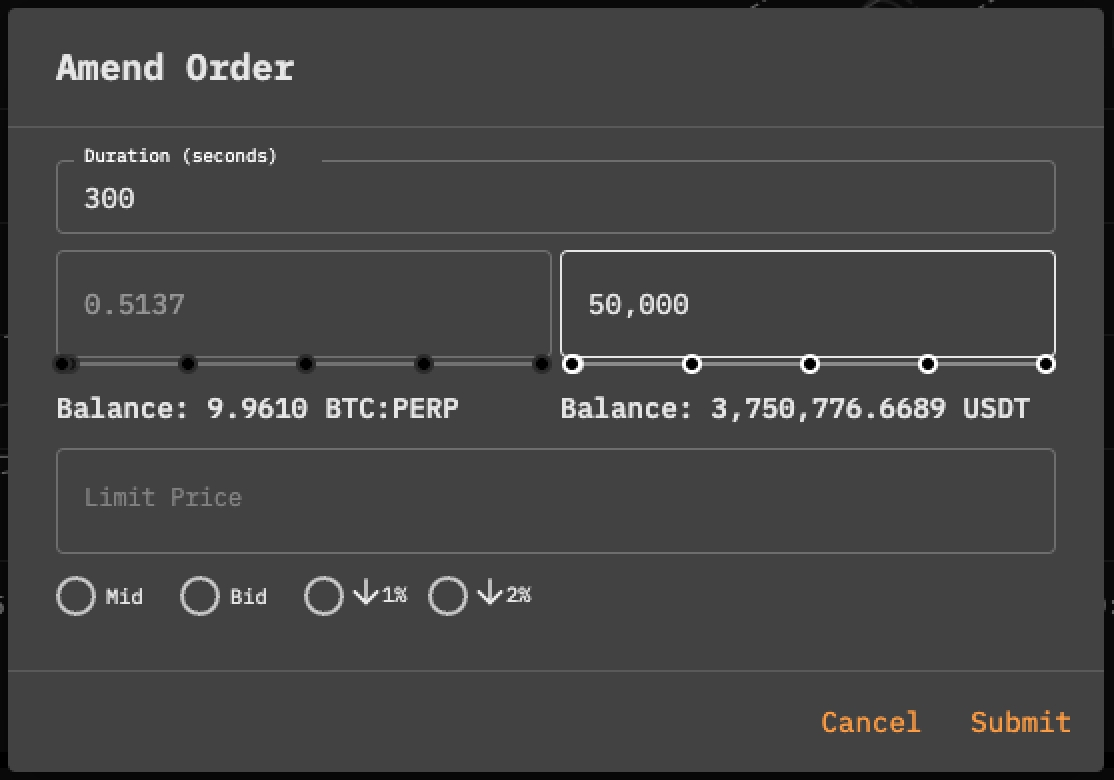Viewport: 1114px width, 780px height.
Task: Click the BTC quantity field showing 0.5137
Action: tap(303, 304)
